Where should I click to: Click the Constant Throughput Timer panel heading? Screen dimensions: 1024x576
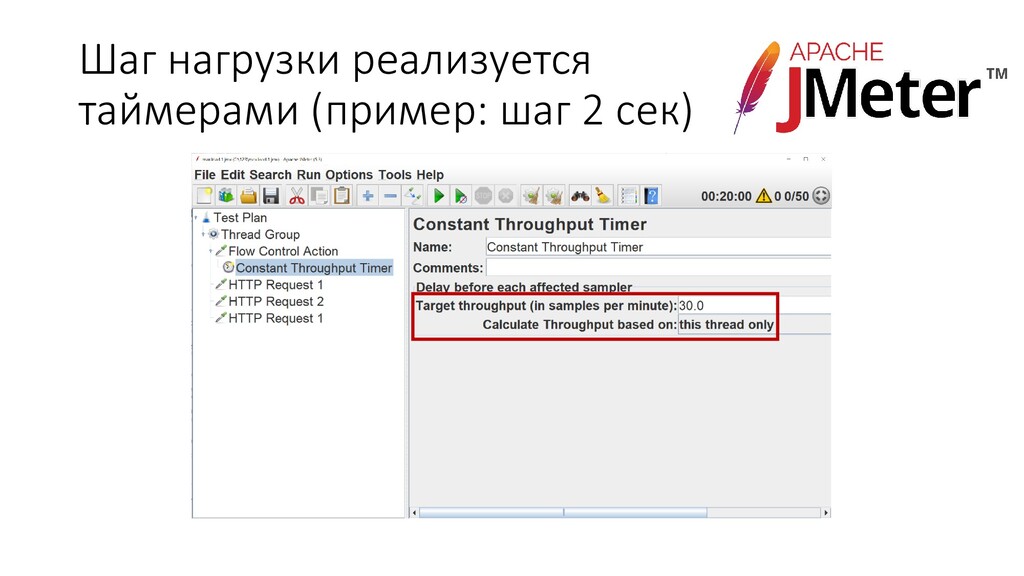tap(530, 225)
